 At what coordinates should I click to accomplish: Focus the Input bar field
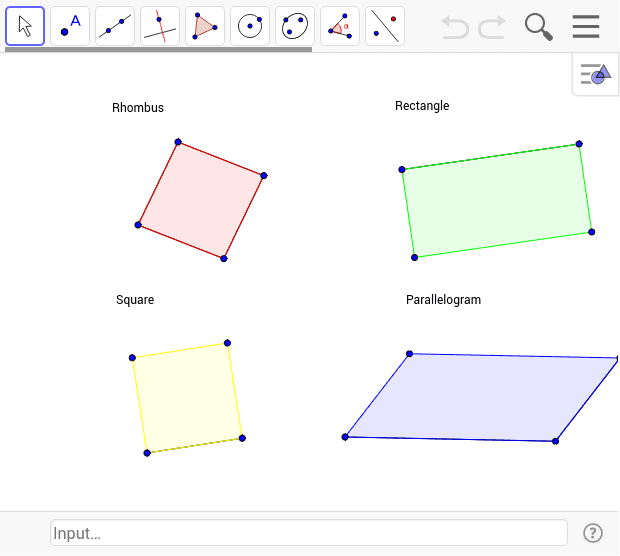309,533
